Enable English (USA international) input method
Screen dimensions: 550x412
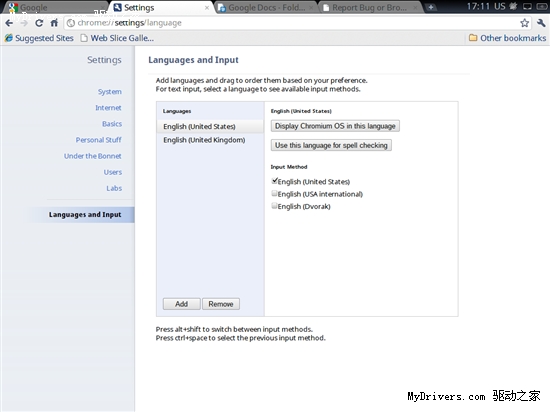274,193
